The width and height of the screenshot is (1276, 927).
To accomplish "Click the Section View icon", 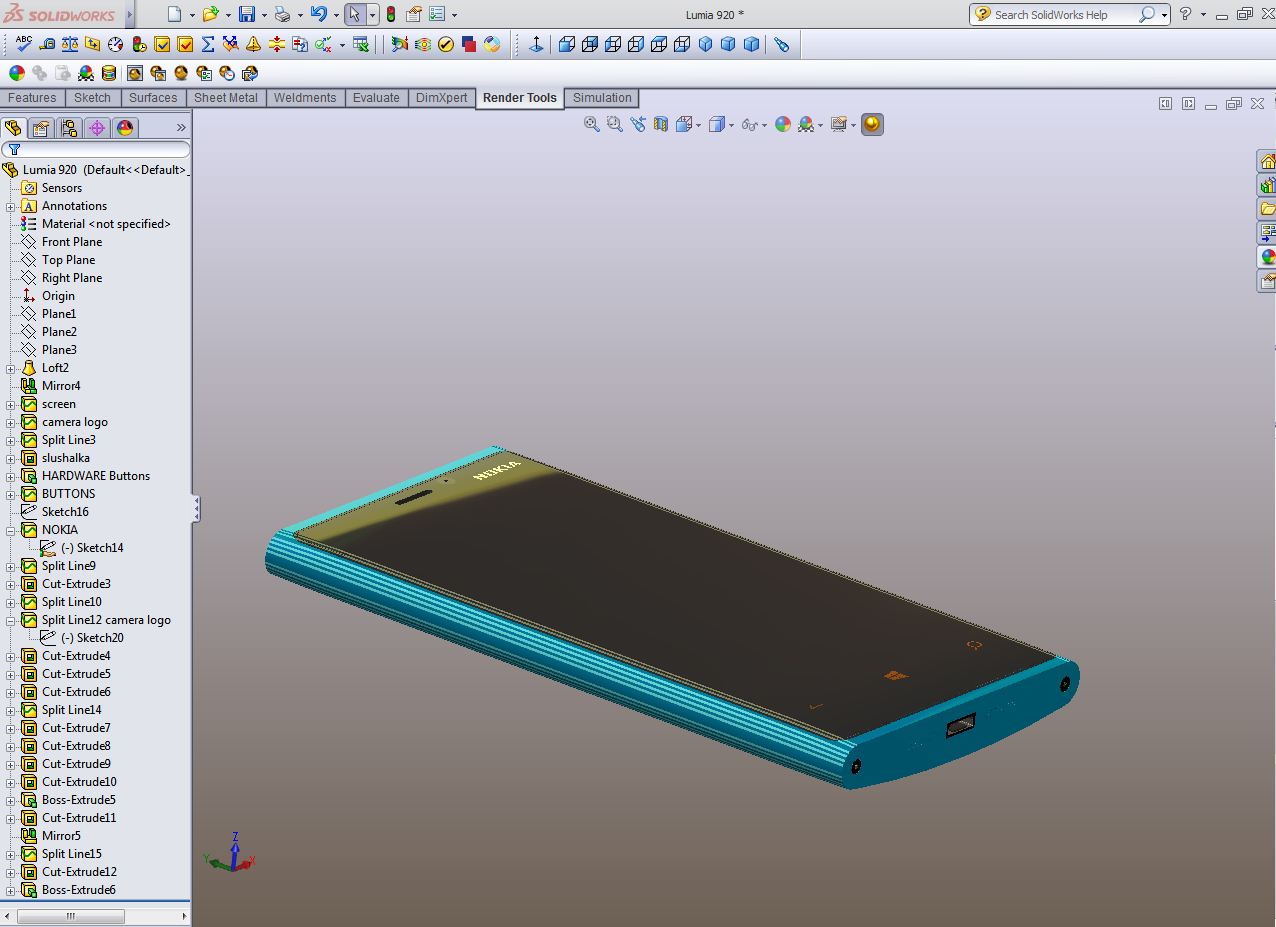I will [661, 124].
